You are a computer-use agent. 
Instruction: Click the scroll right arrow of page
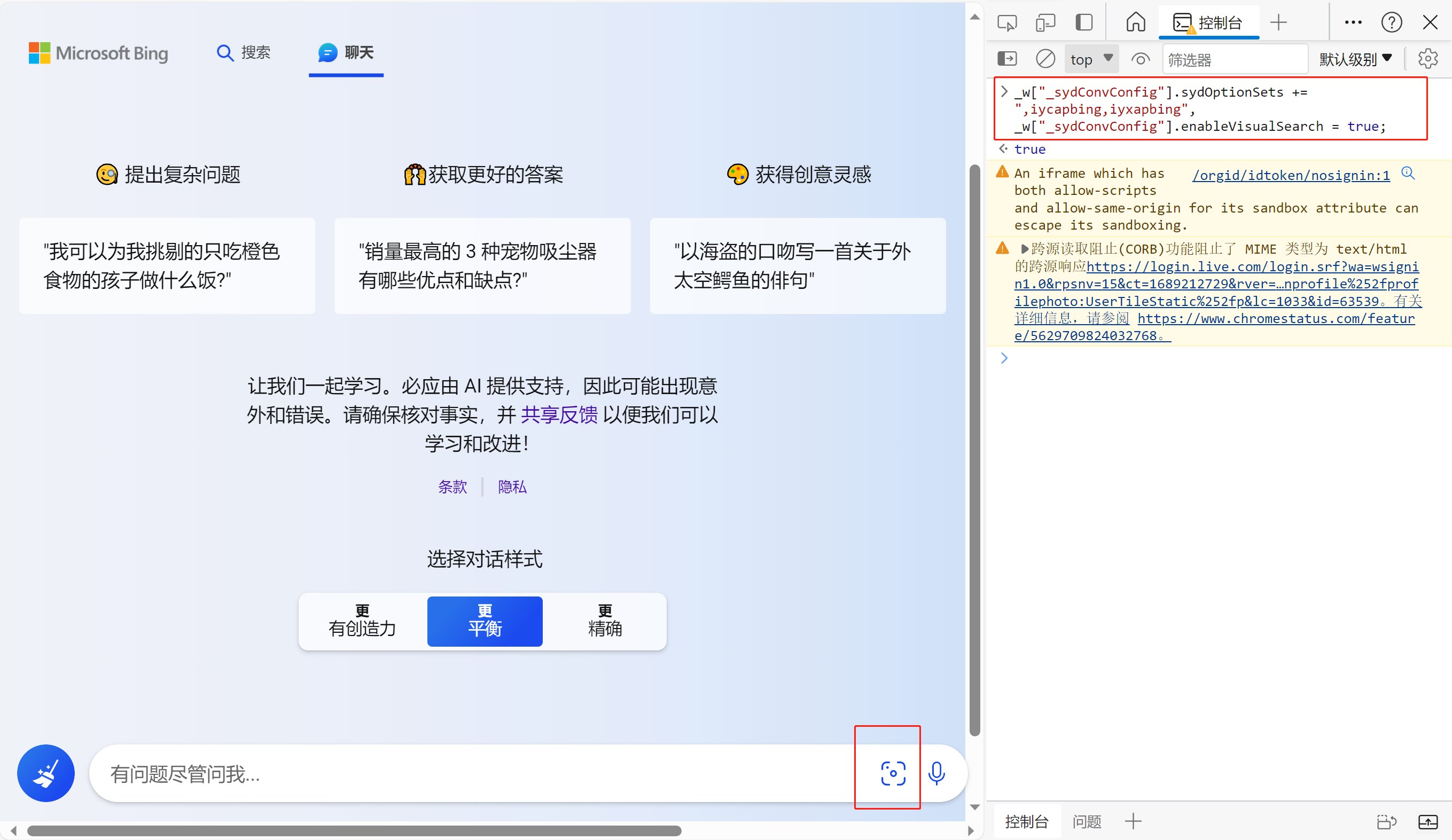click(971, 831)
